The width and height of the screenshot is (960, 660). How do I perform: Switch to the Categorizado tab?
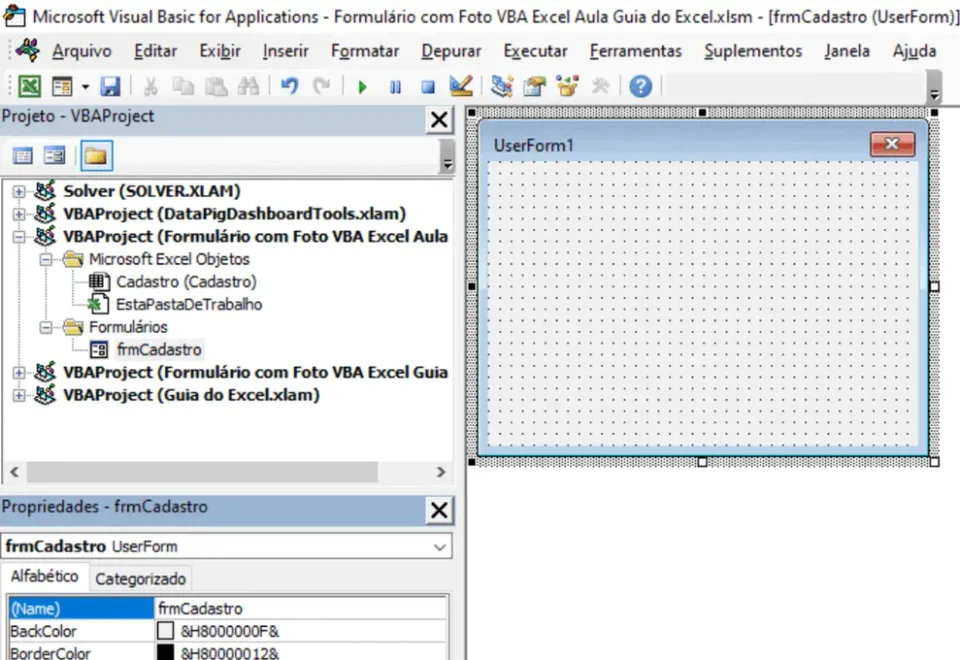click(140, 579)
